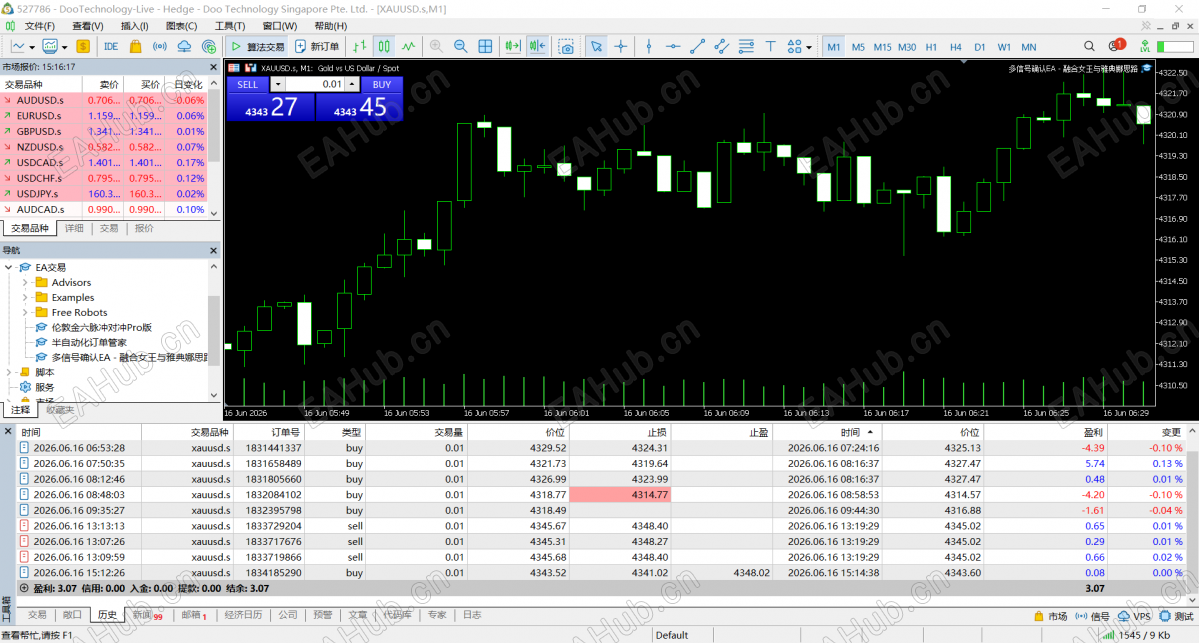Click the lot size 0.01 input field
This screenshot has height=643, width=1199.
pyautogui.click(x=316, y=84)
